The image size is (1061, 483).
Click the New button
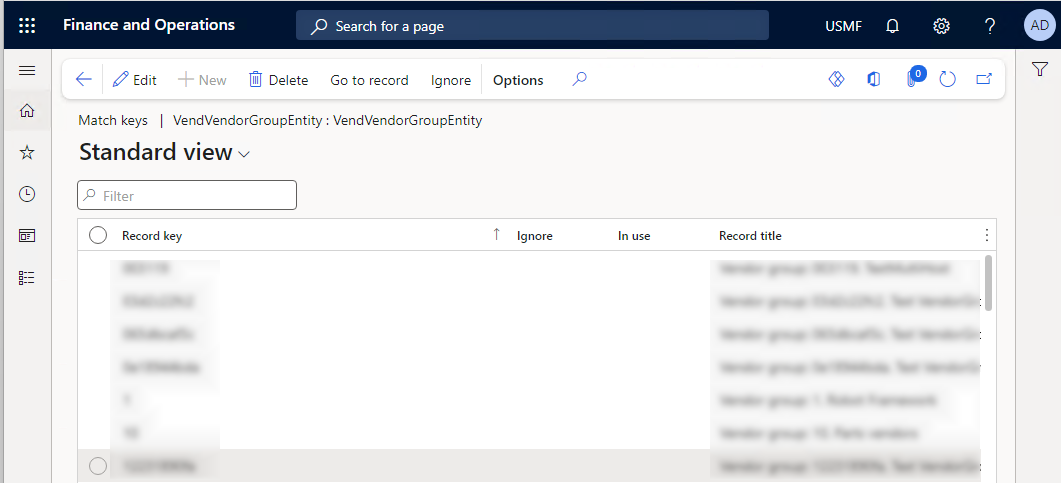[202, 80]
